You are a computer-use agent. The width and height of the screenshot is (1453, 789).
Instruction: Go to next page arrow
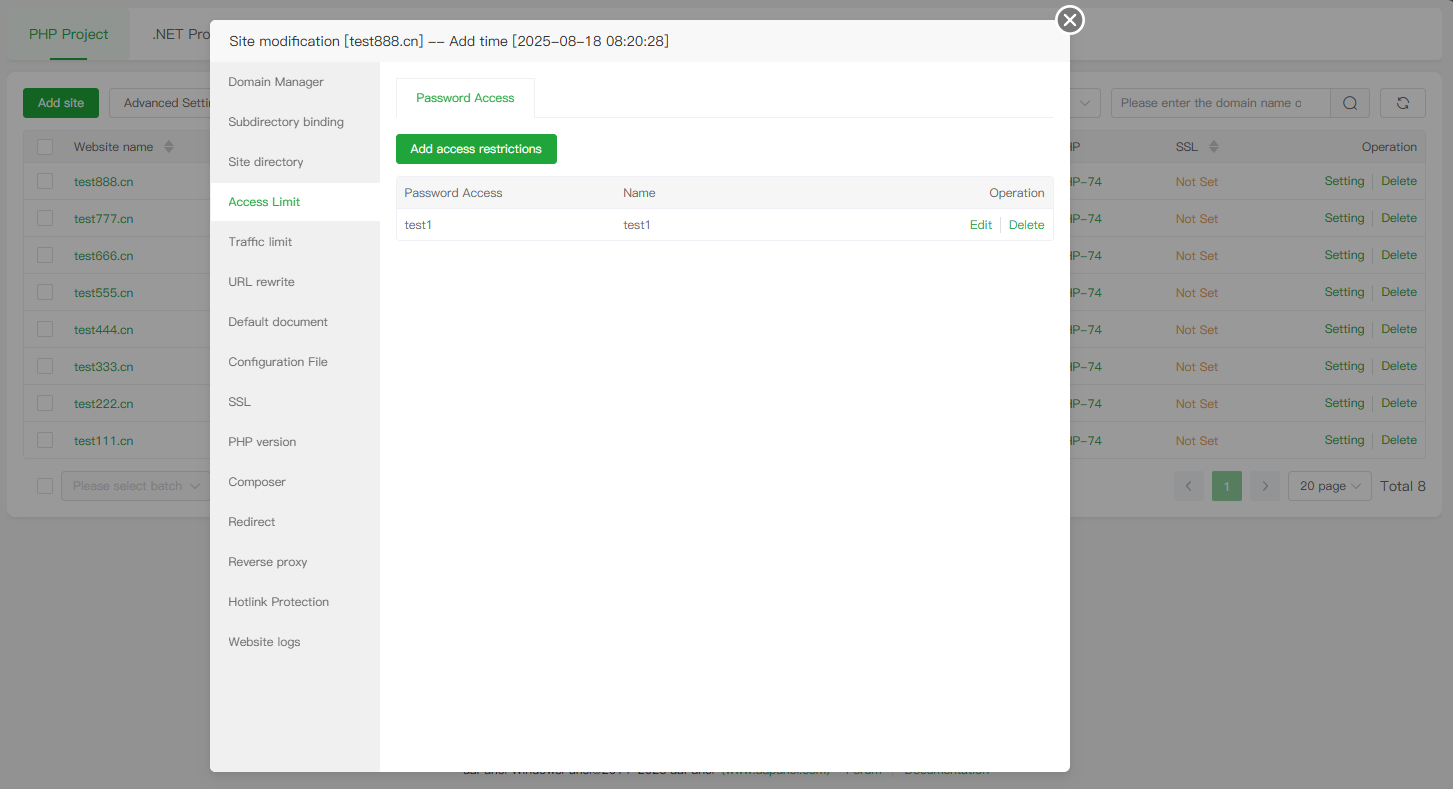tap(1265, 486)
